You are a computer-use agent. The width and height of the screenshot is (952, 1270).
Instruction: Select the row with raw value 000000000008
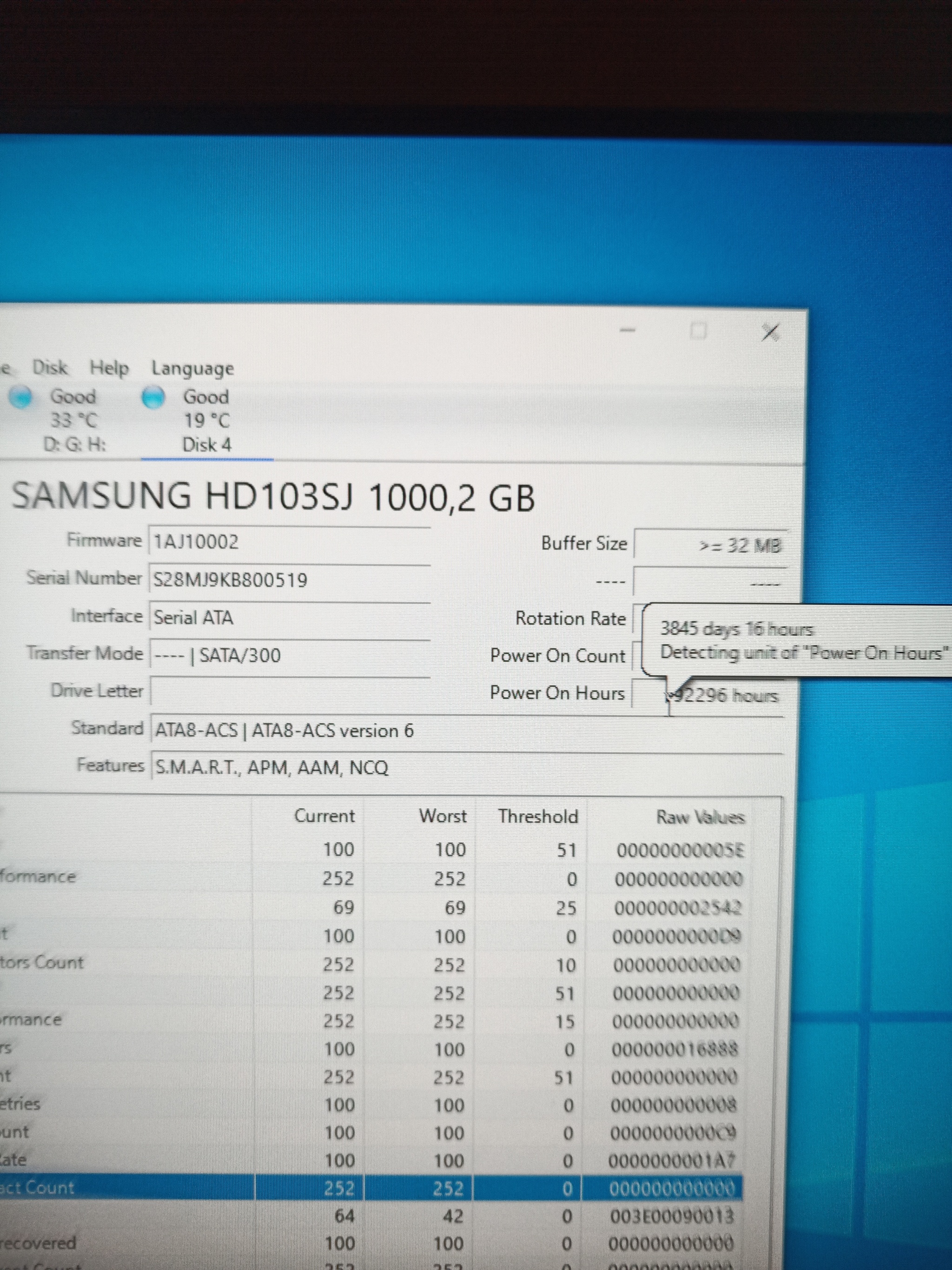[x=373, y=1105]
